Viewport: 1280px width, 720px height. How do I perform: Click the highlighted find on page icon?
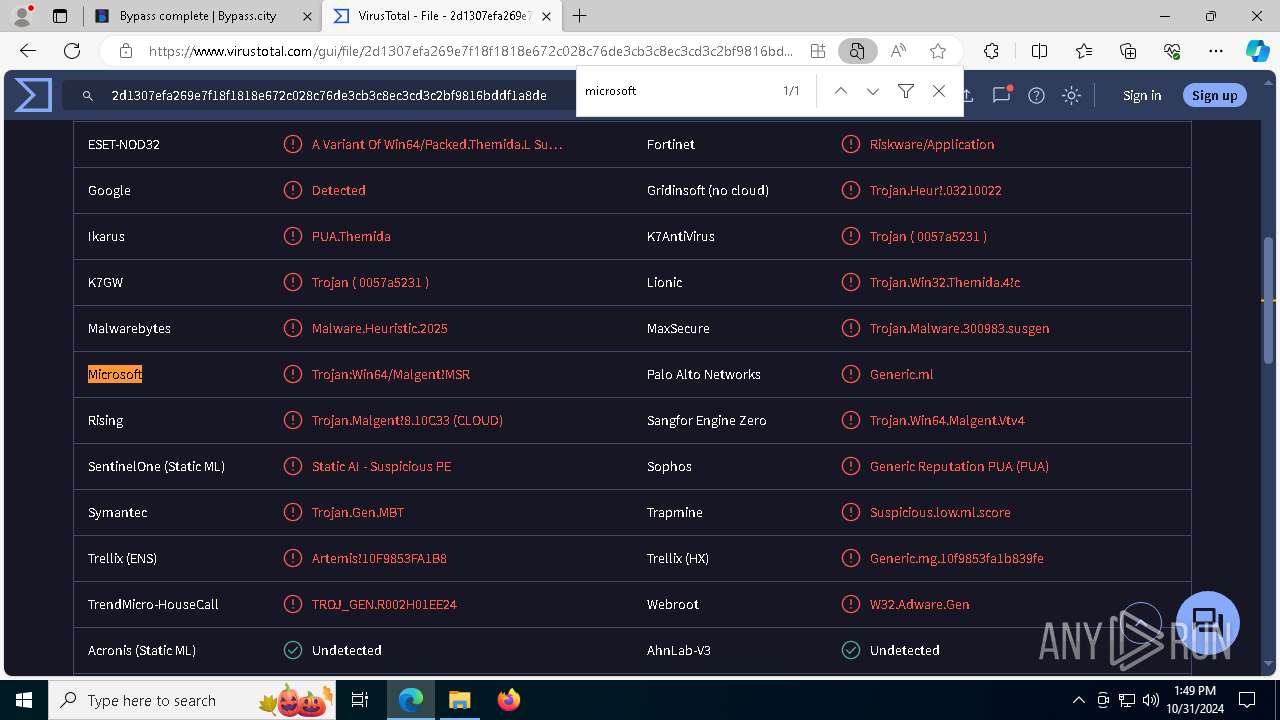[857, 51]
